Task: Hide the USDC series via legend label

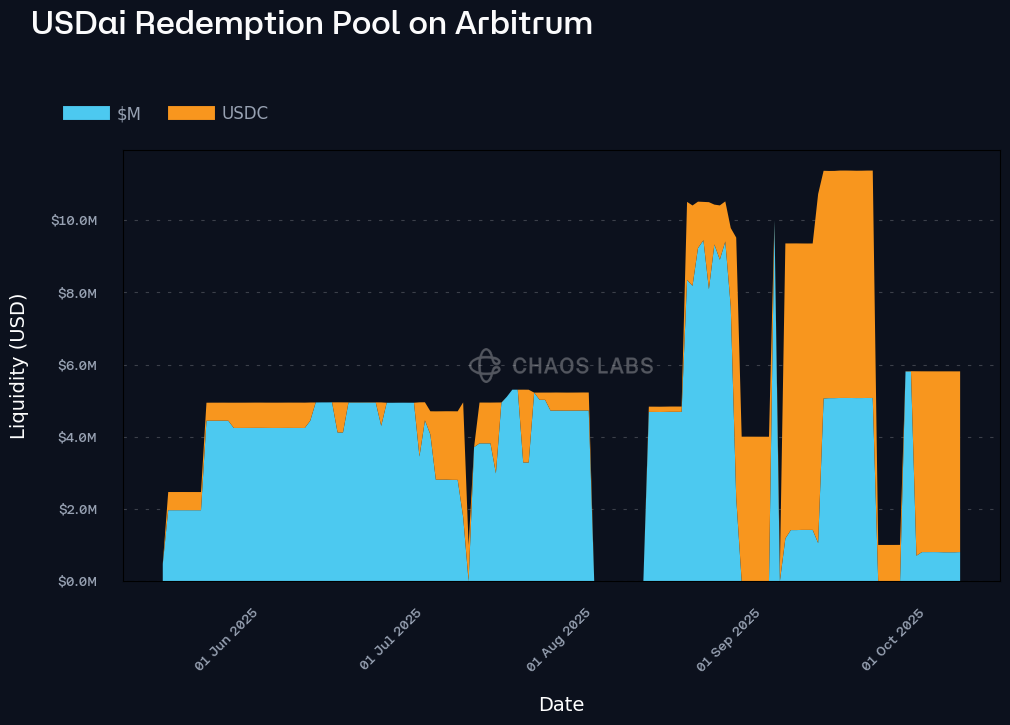Action: point(245,113)
